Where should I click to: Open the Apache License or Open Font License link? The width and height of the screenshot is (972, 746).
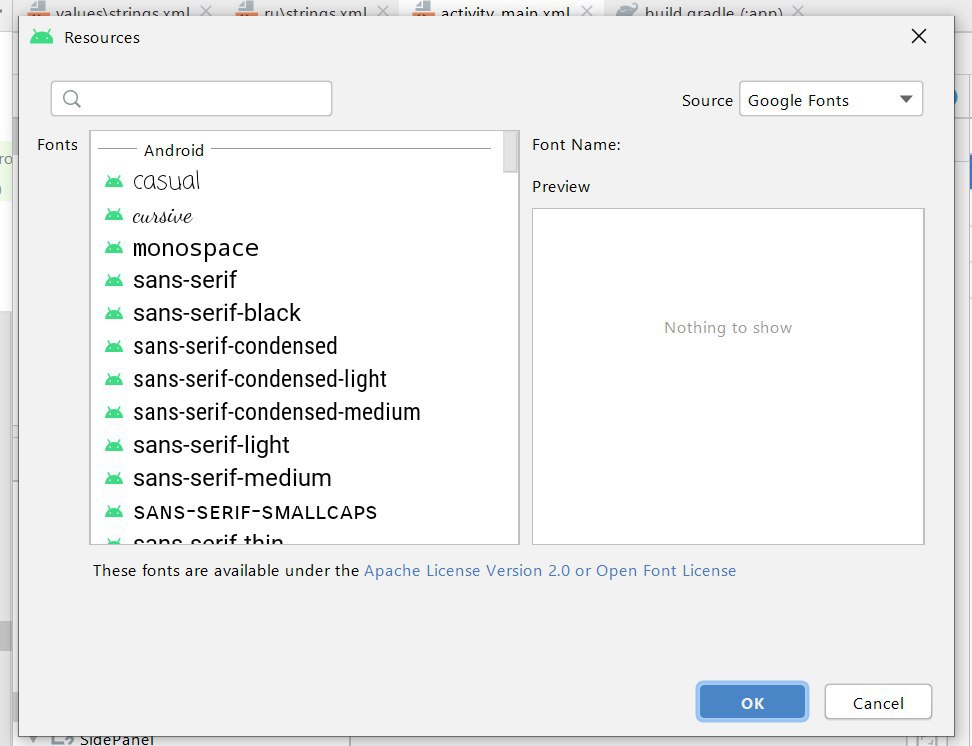pos(550,571)
